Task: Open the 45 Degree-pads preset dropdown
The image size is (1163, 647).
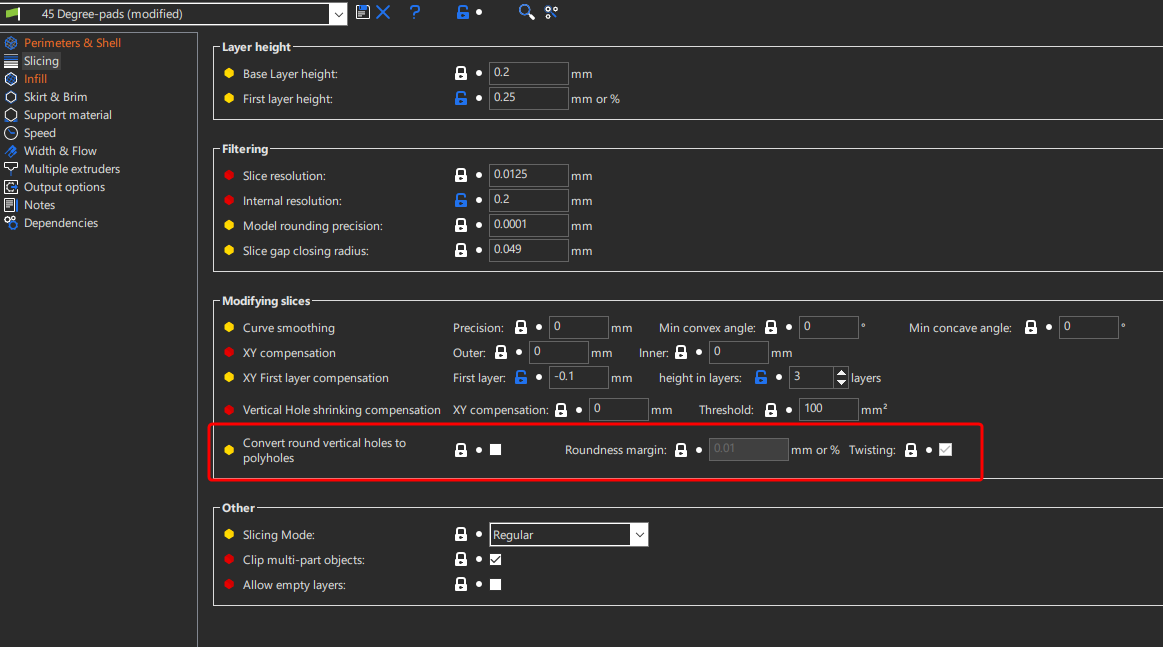Action: (x=338, y=14)
